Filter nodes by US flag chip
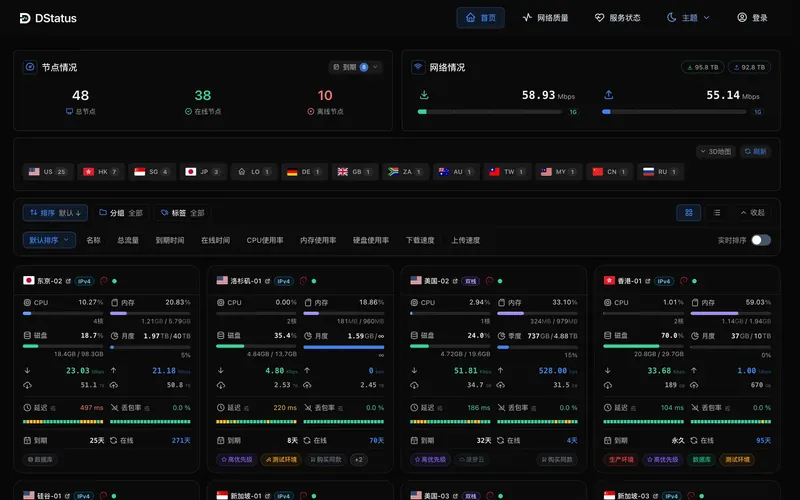800x500 pixels. pyautogui.click(x=48, y=172)
